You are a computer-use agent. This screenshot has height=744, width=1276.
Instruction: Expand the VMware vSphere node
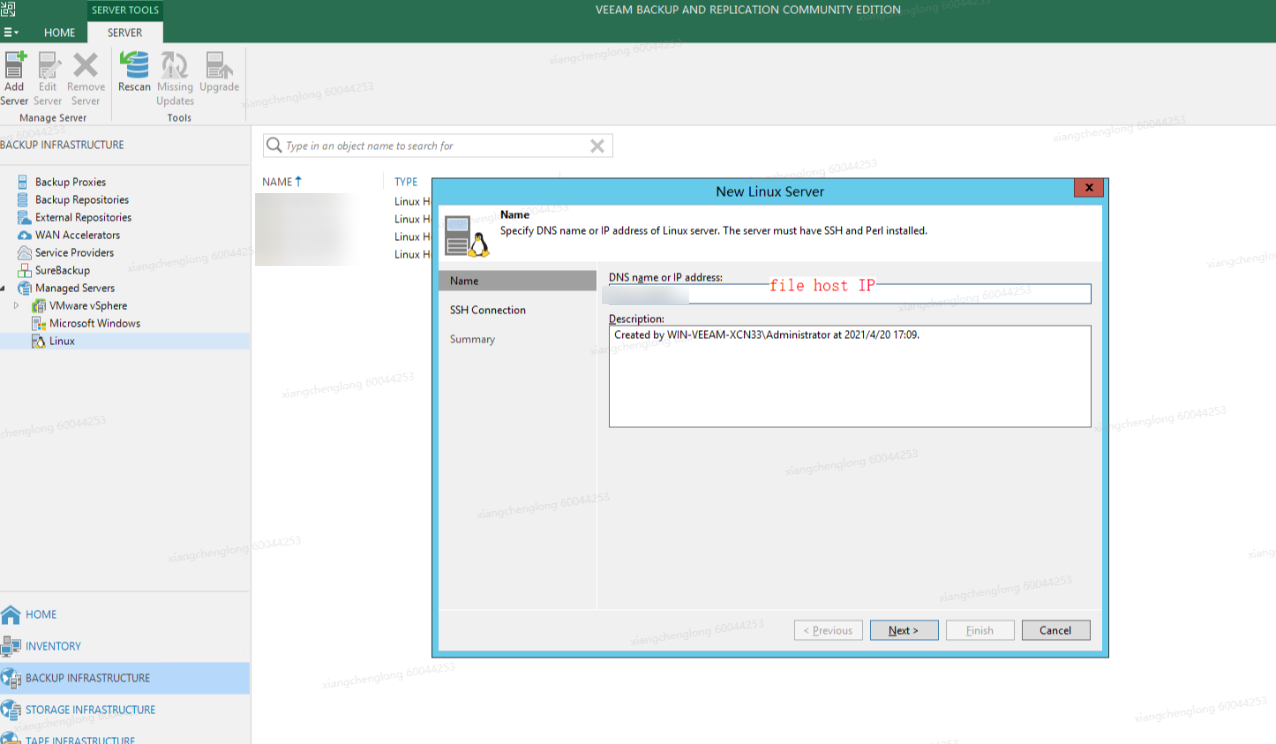16,306
